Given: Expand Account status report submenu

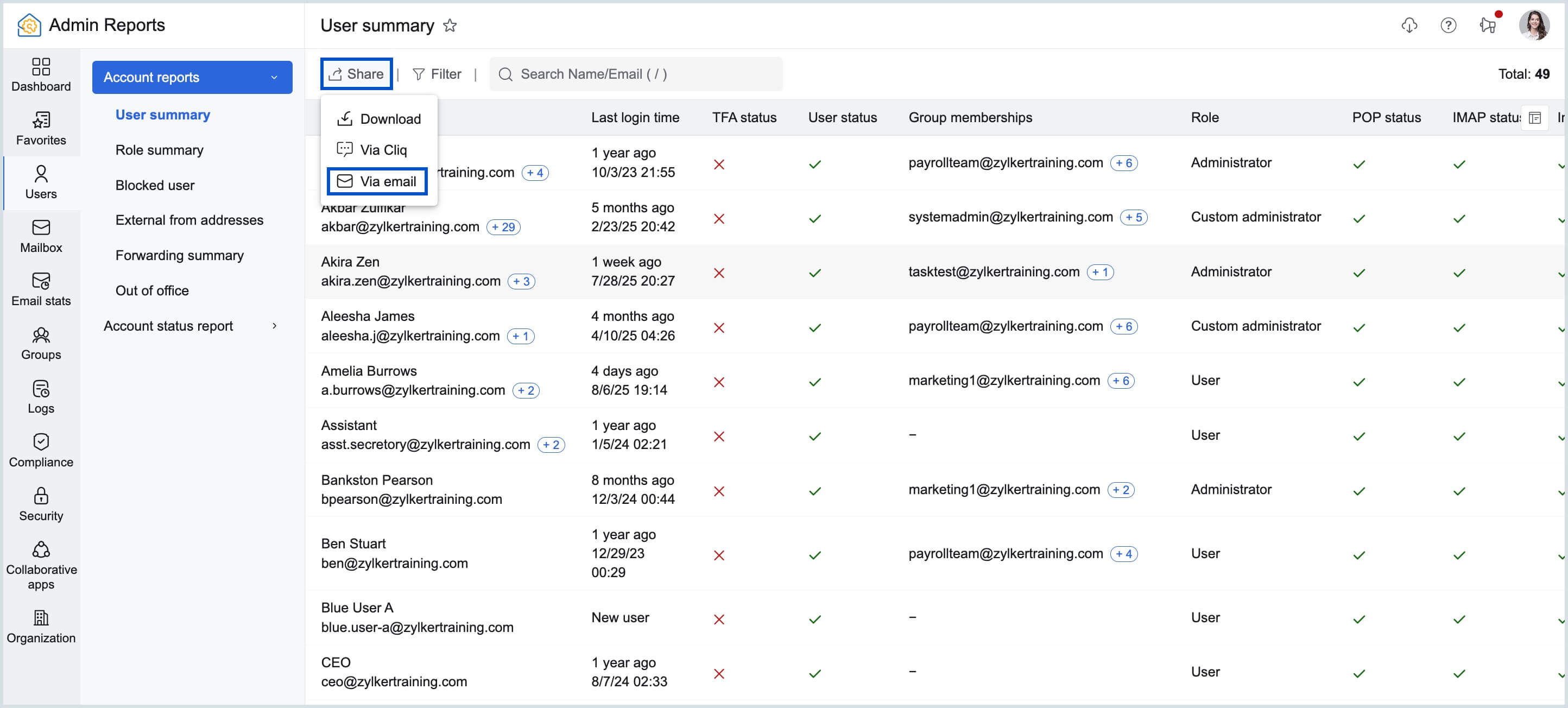Looking at the screenshot, I should coord(275,326).
